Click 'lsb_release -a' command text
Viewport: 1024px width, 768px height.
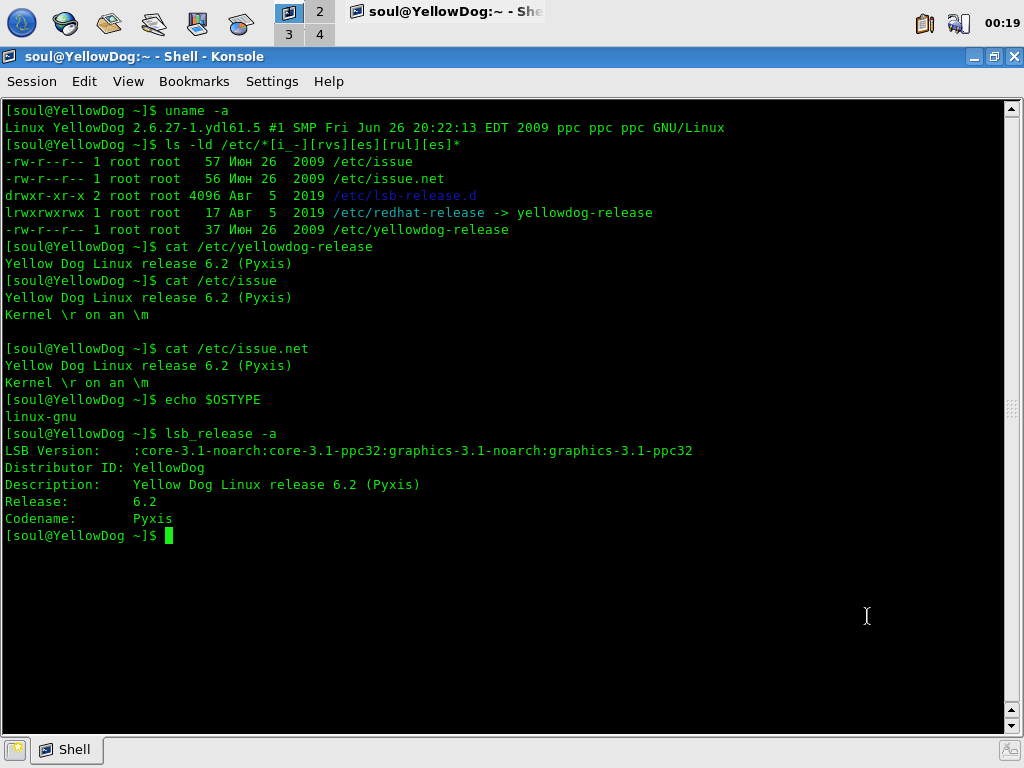[221, 434]
